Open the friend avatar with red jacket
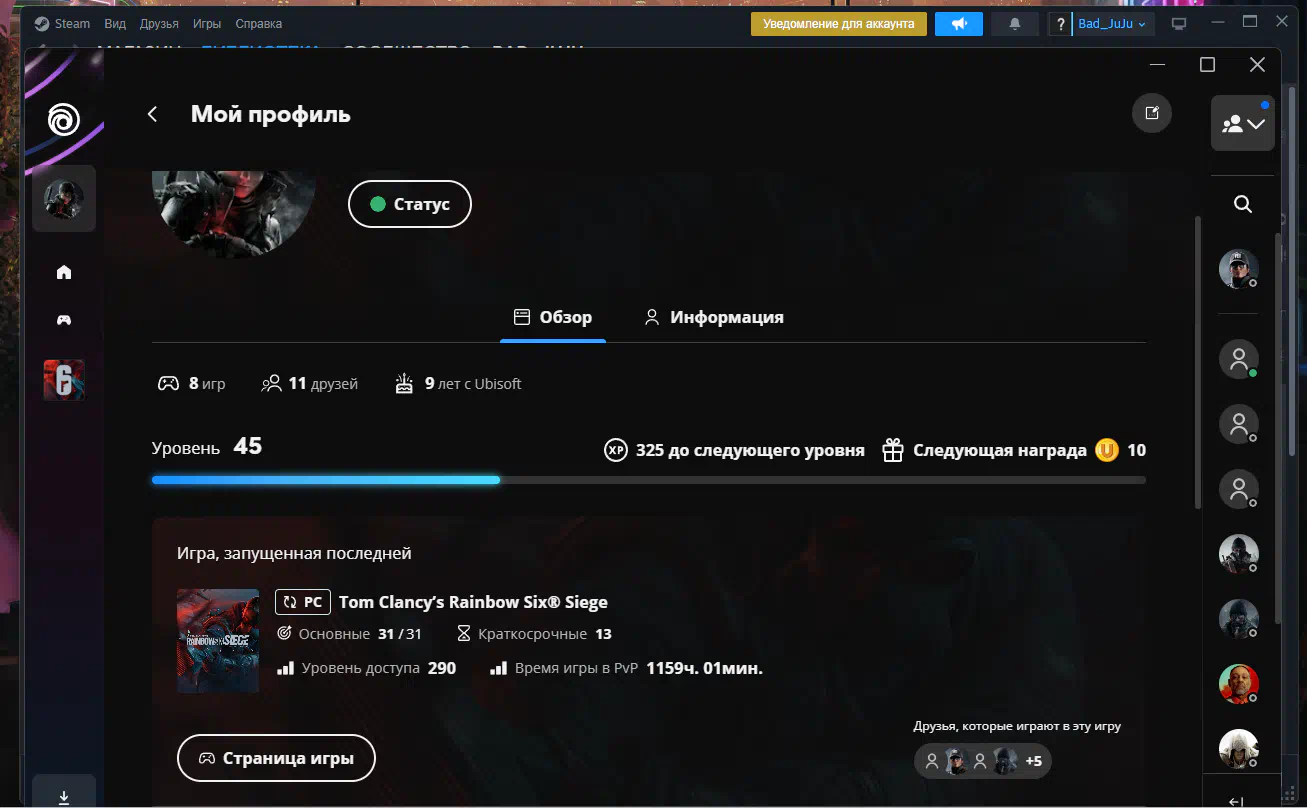Image resolution: width=1307 pixels, height=808 pixels. tap(1239, 683)
